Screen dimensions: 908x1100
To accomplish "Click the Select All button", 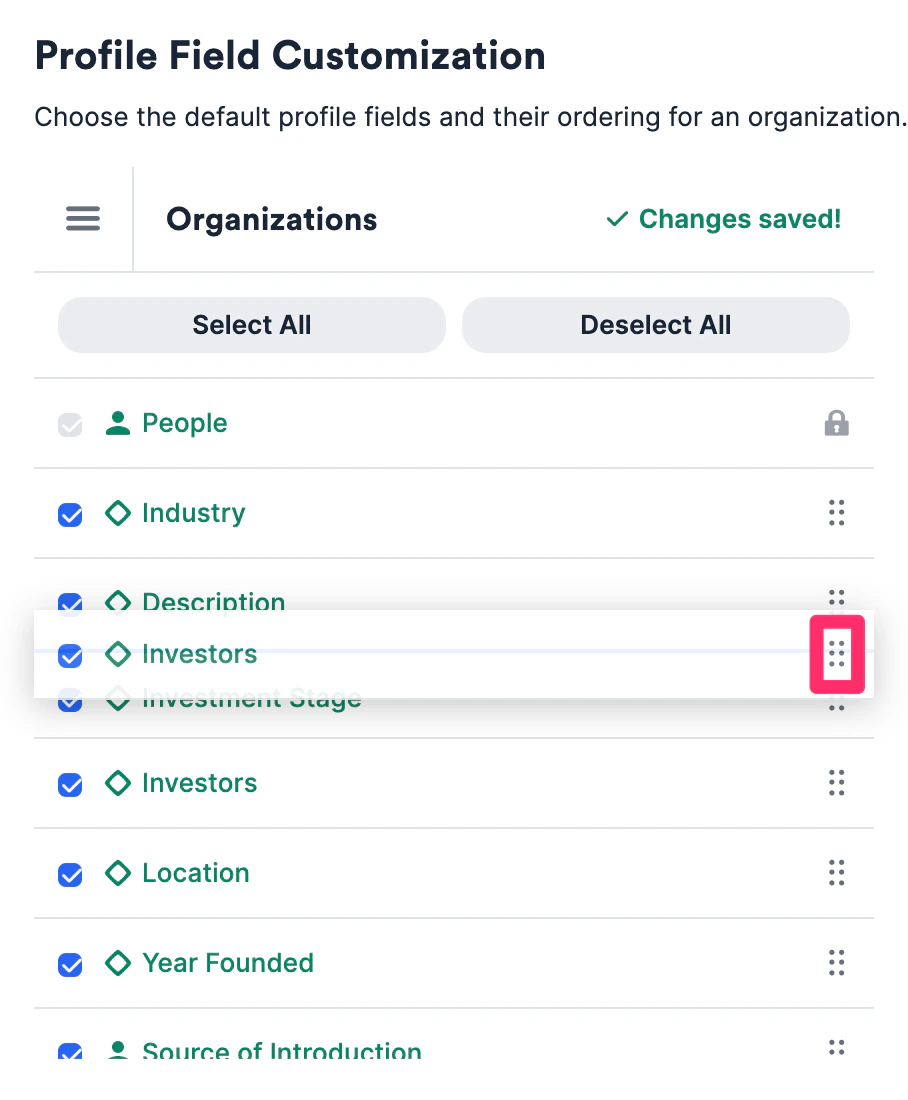I will 252,325.
